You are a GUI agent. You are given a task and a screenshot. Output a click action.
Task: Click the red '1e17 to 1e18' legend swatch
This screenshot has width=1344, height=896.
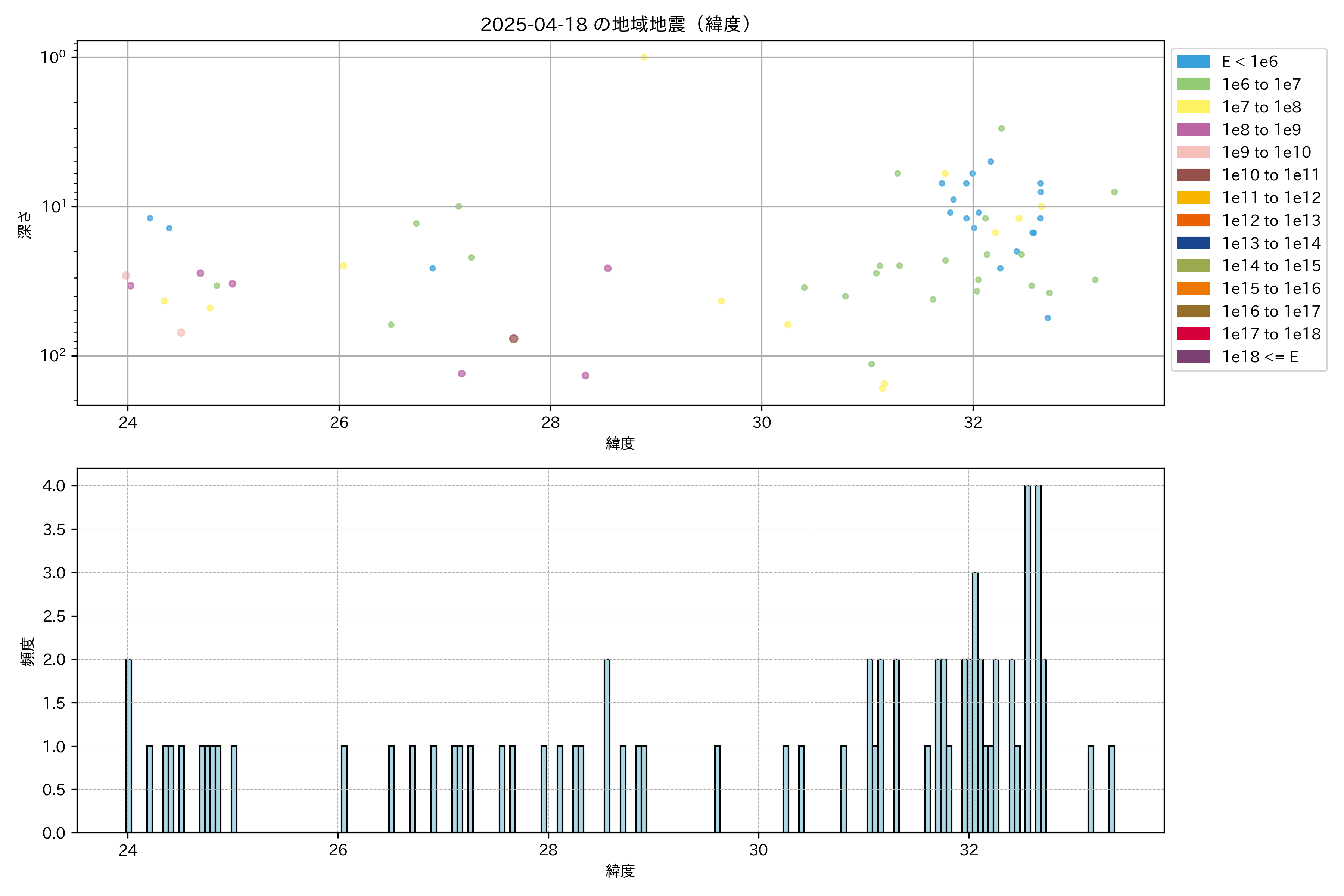click(x=1192, y=334)
